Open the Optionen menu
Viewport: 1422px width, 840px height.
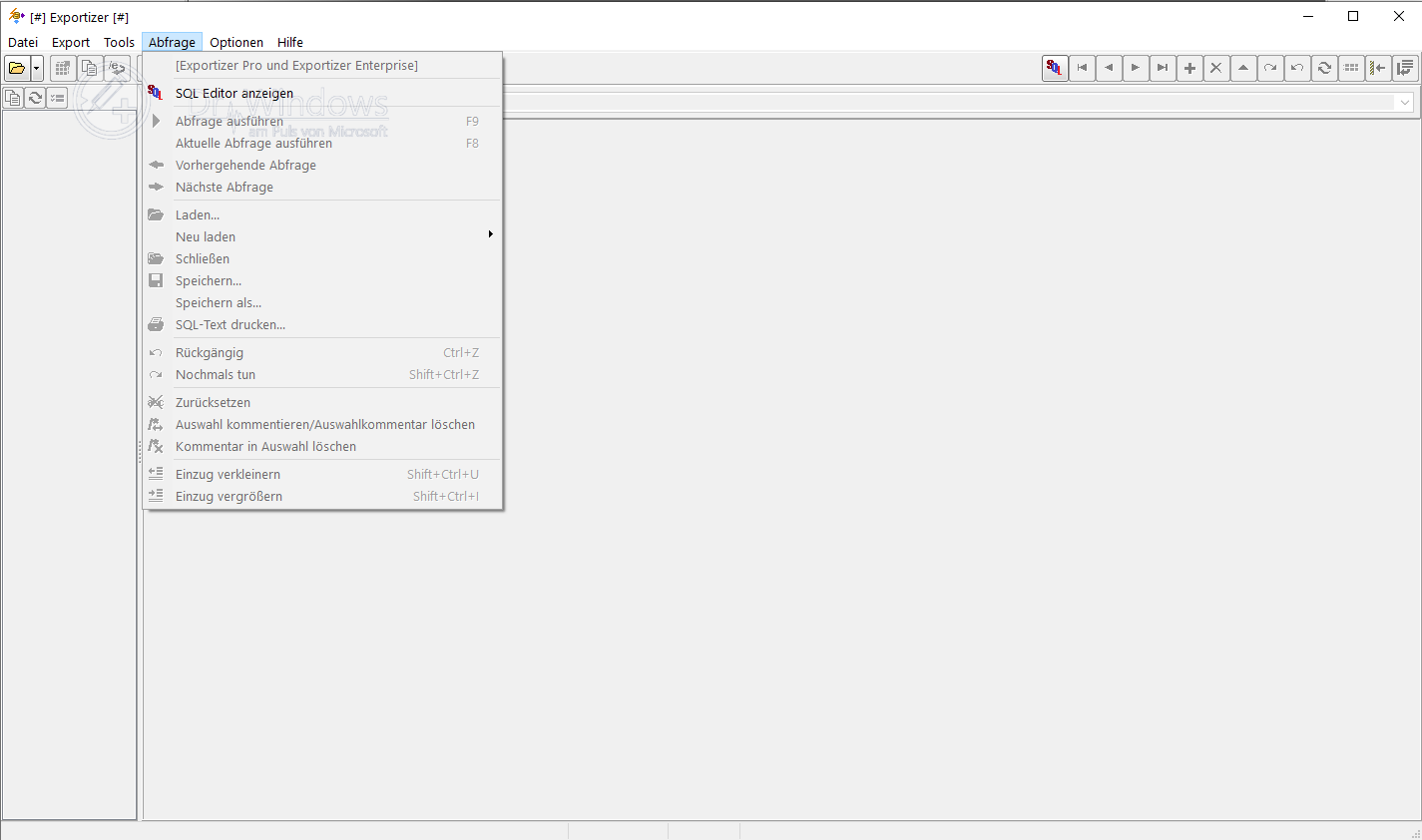coord(237,42)
